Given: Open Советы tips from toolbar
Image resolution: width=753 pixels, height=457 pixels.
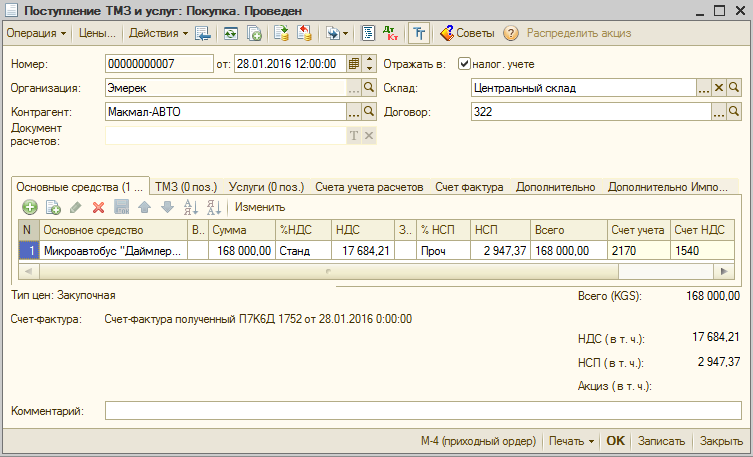Looking at the screenshot, I should tap(467, 33).
